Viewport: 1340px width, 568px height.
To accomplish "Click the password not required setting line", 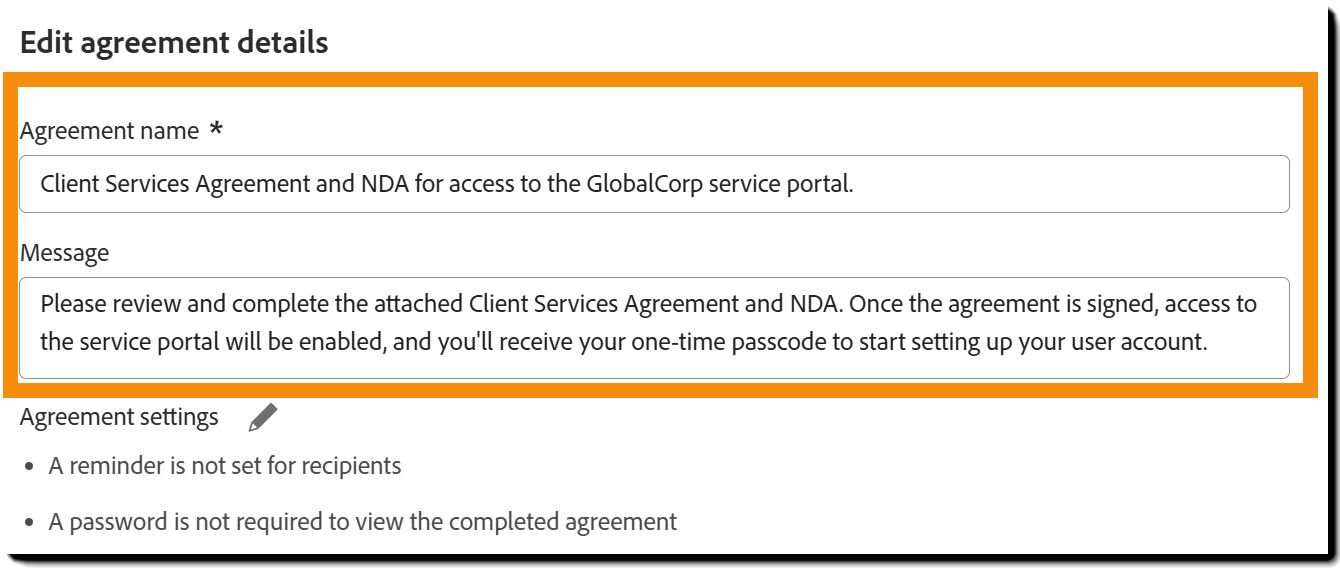I will (x=362, y=521).
